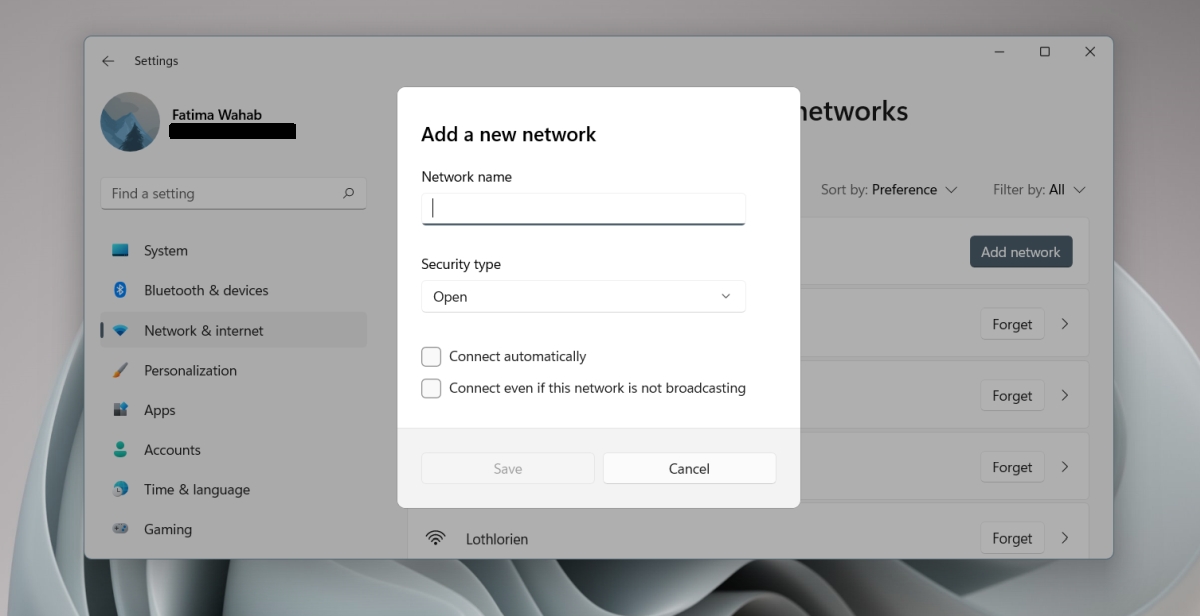Click the back arrow in Settings
The width and height of the screenshot is (1200, 616).
[108, 61]
